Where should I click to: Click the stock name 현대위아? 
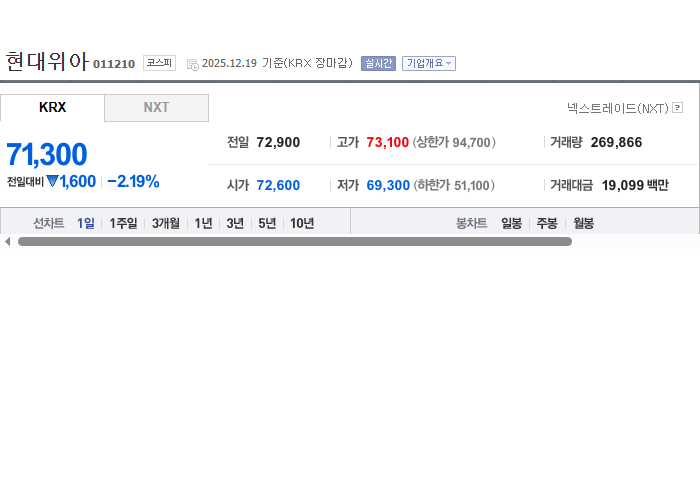point(47,61)
